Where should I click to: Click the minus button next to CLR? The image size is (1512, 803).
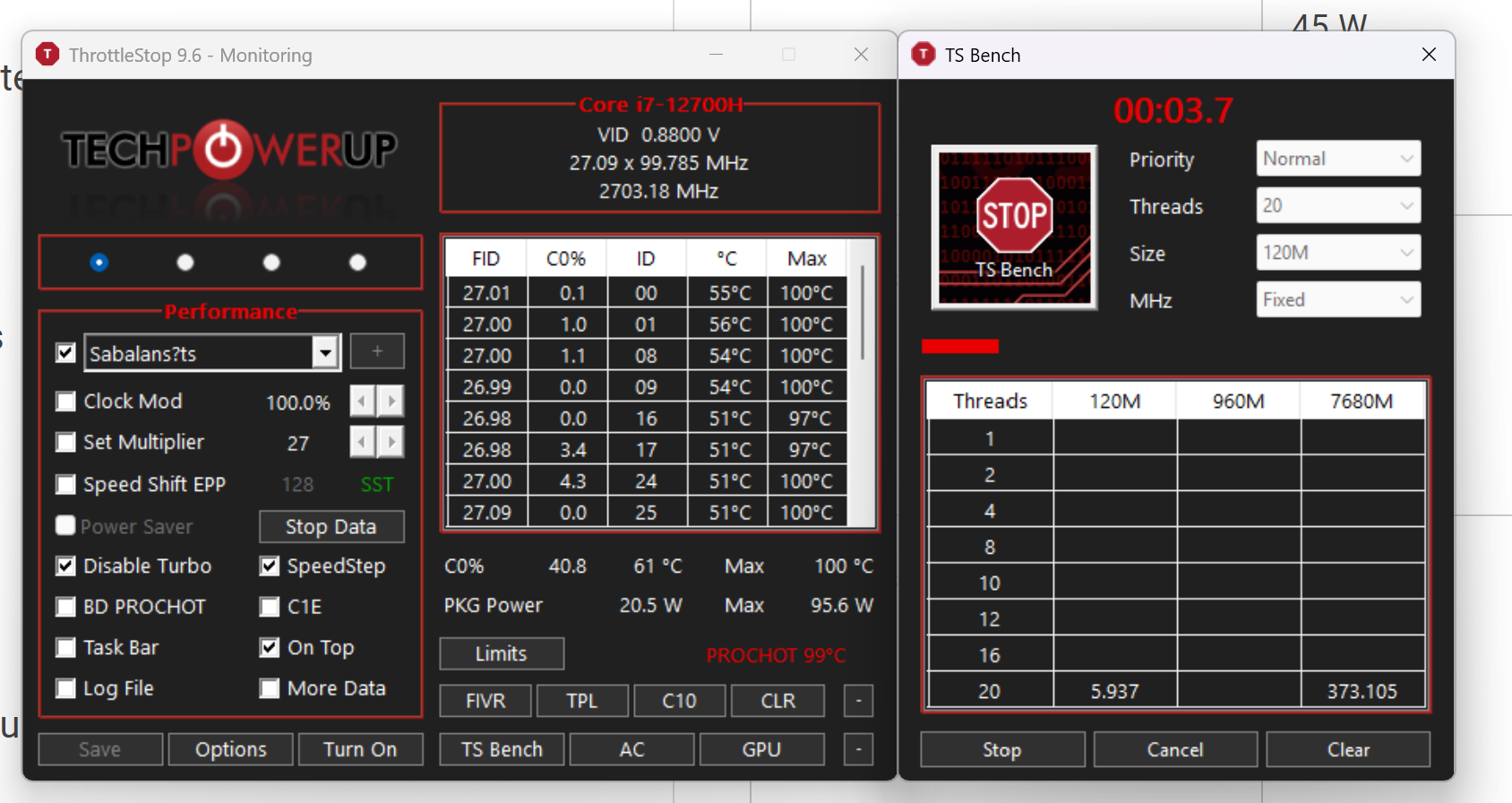tap(858, 701)
